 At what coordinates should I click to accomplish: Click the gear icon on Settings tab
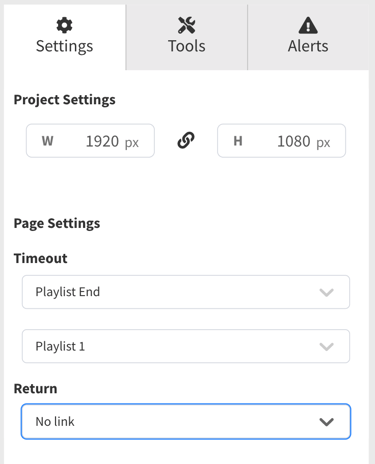[x=64, y=25]
